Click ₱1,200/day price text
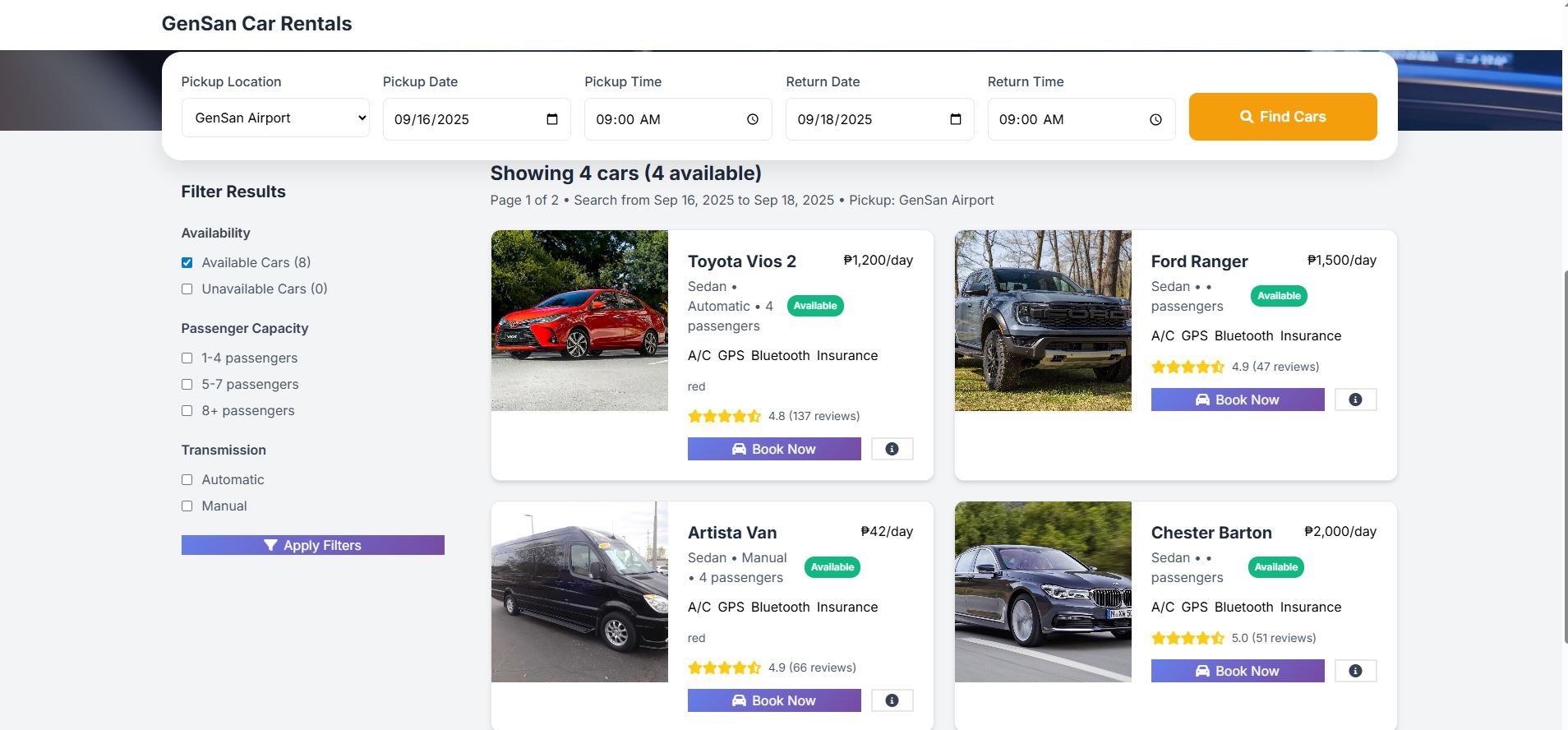This screenshot has height=730, width=1568. click(x=879, y=260)
